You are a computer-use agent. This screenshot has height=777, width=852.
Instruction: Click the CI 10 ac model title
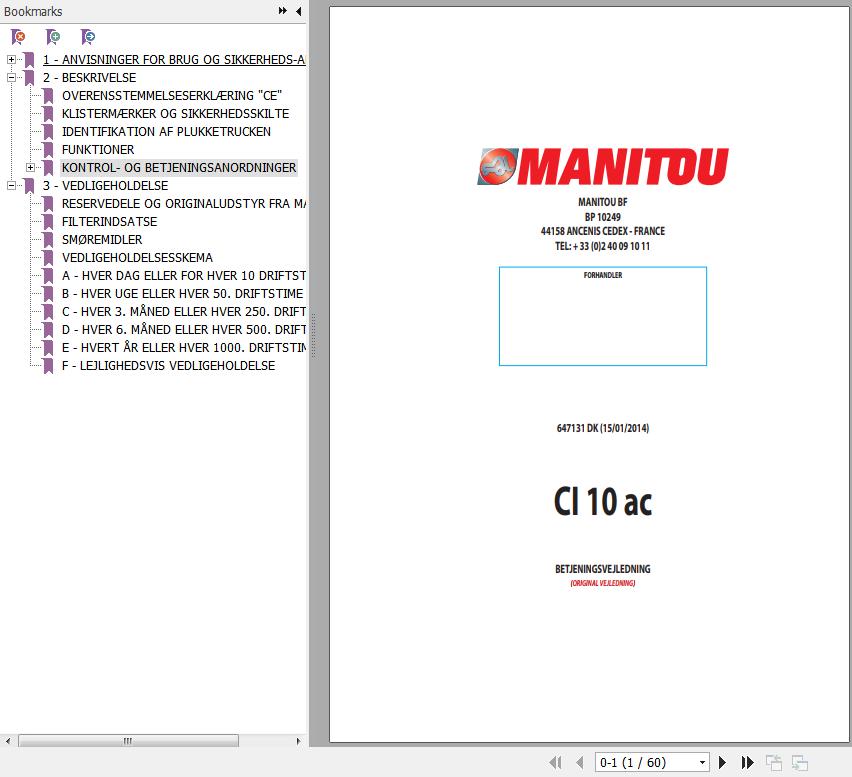coord(603,501)
